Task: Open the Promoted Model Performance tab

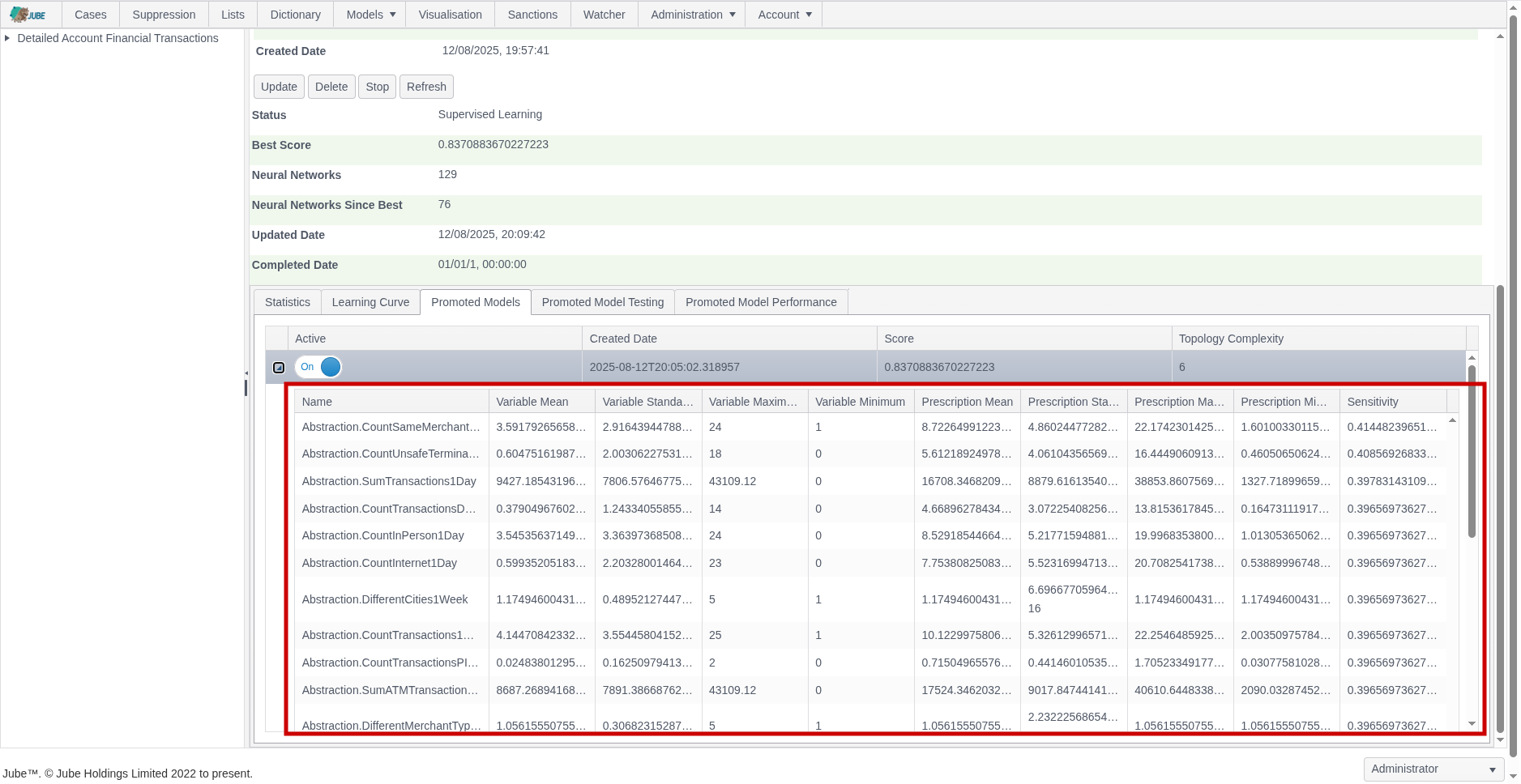Action: click(761, 302)
